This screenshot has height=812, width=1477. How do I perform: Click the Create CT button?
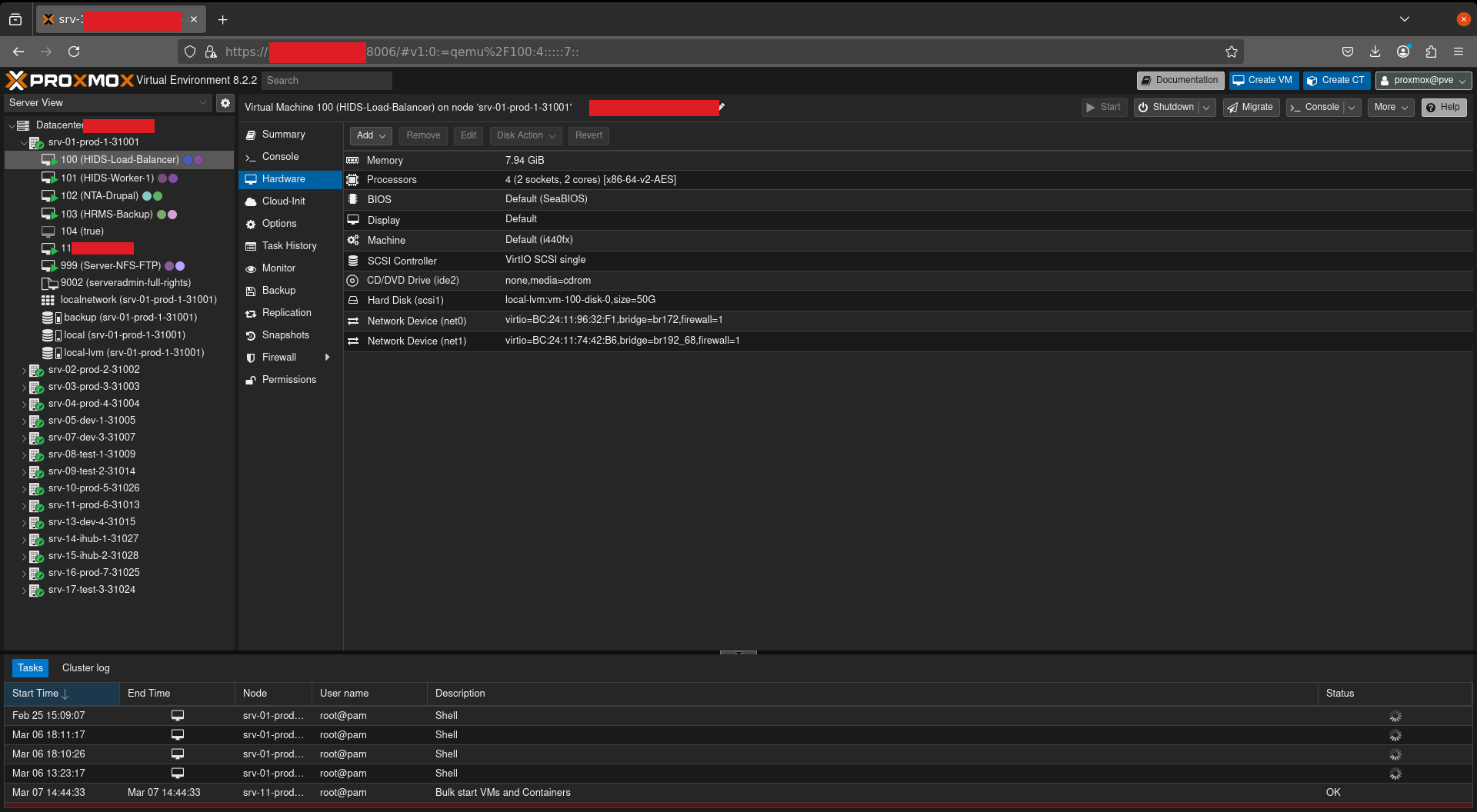(1337, 80)
